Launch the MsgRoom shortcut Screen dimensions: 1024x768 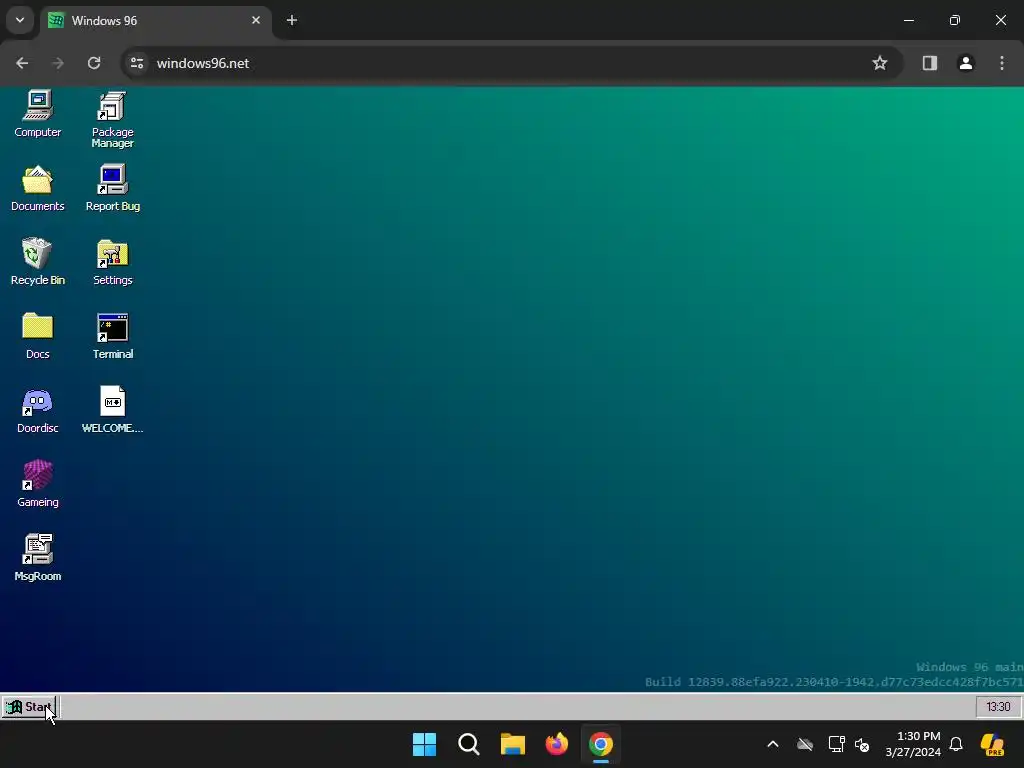(37, 558)
